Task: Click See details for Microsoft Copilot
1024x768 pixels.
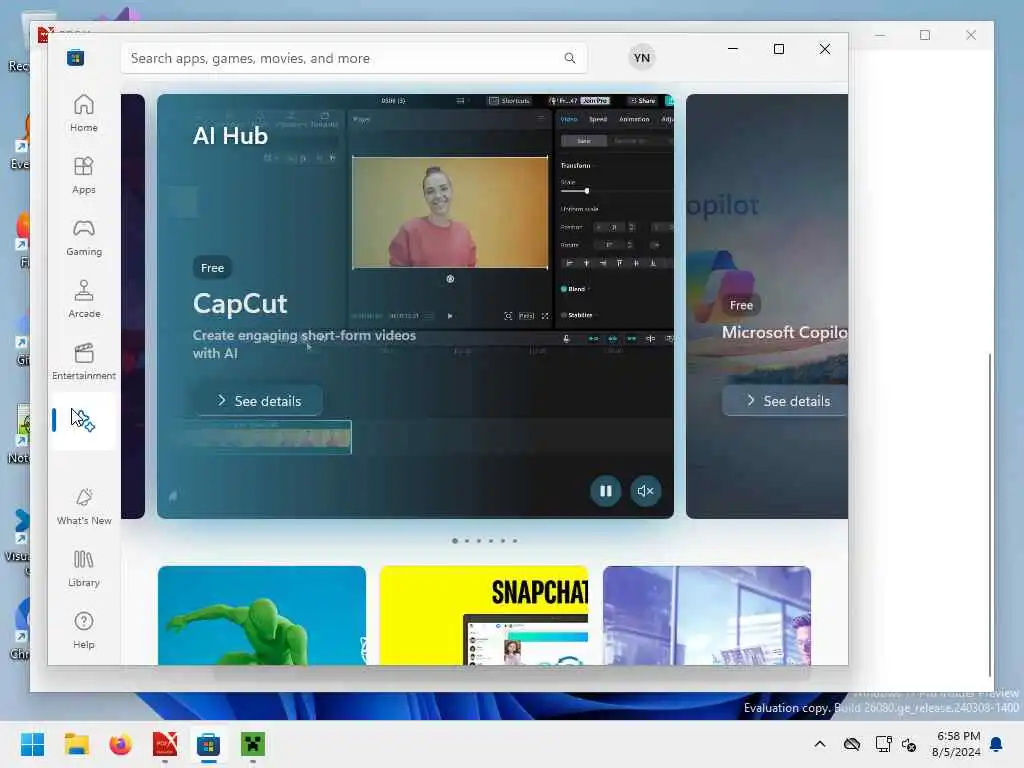Action: pos(786,401)
